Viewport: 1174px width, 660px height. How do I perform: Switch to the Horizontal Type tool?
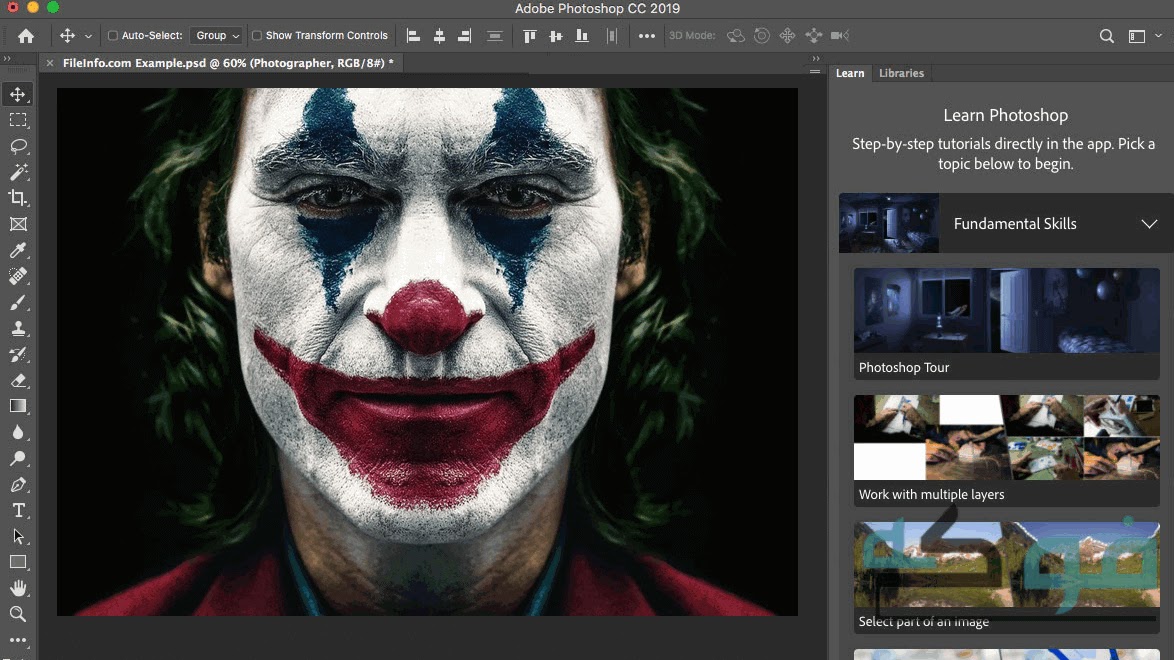click(18, 511)
